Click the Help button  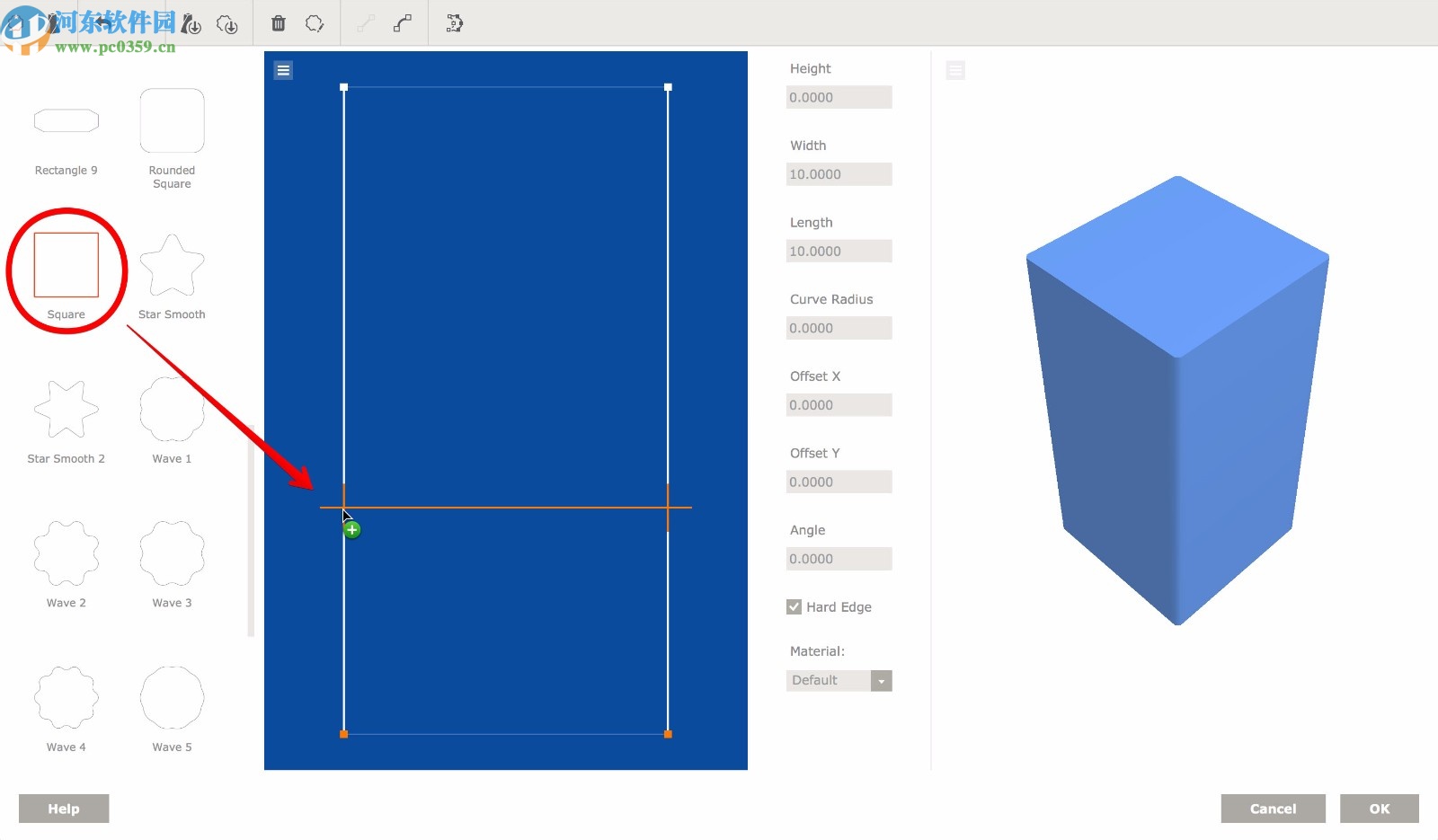point(62,808)
